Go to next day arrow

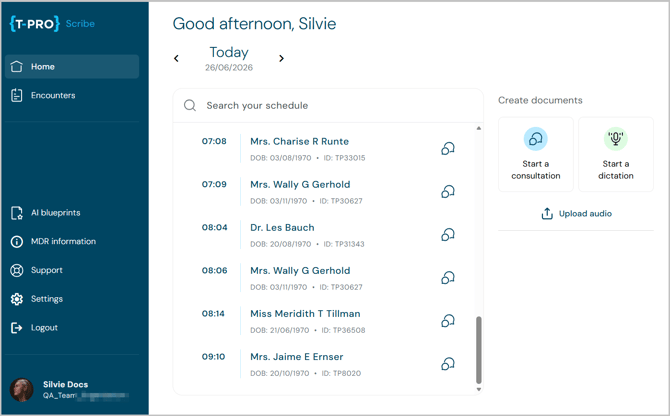[281, 59]
